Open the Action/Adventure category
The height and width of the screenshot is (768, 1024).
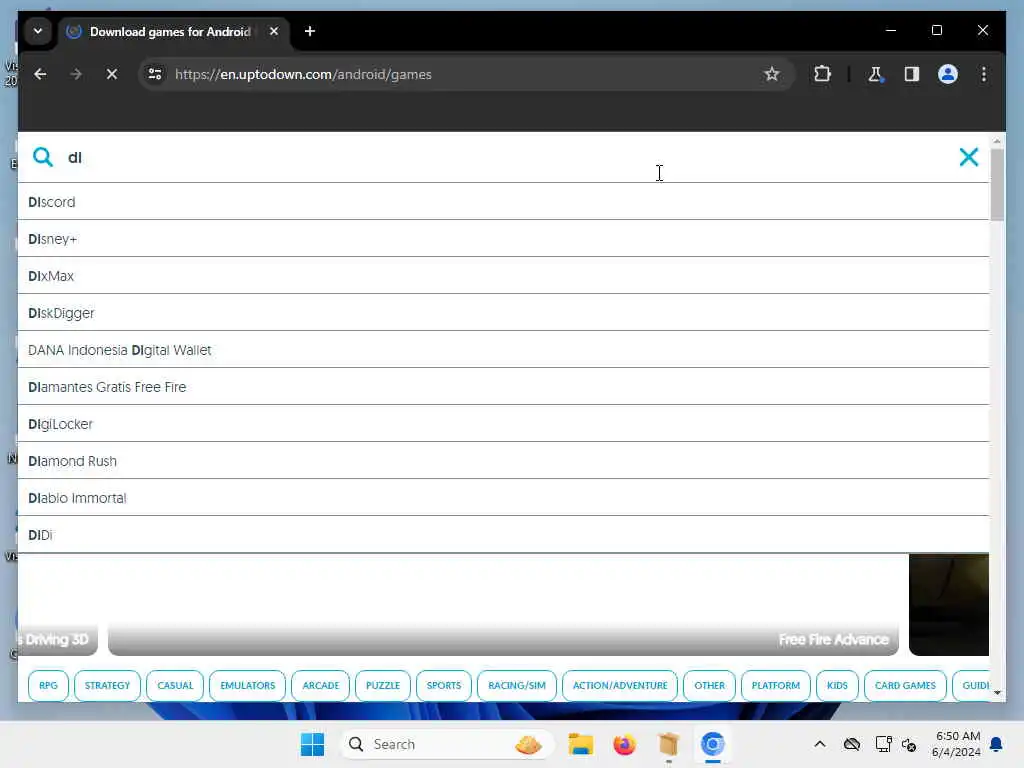(x=620, y=685)
